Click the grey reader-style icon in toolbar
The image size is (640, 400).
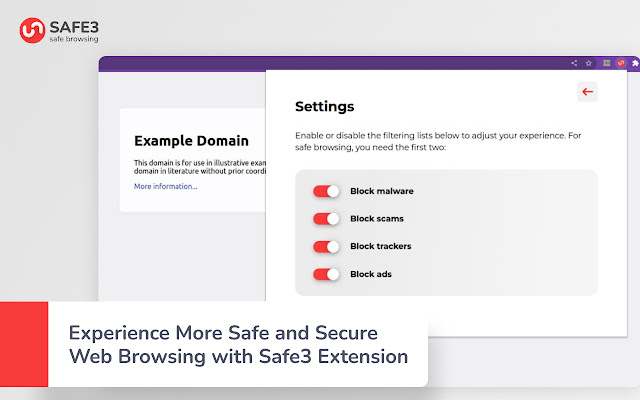pos(607,63)
